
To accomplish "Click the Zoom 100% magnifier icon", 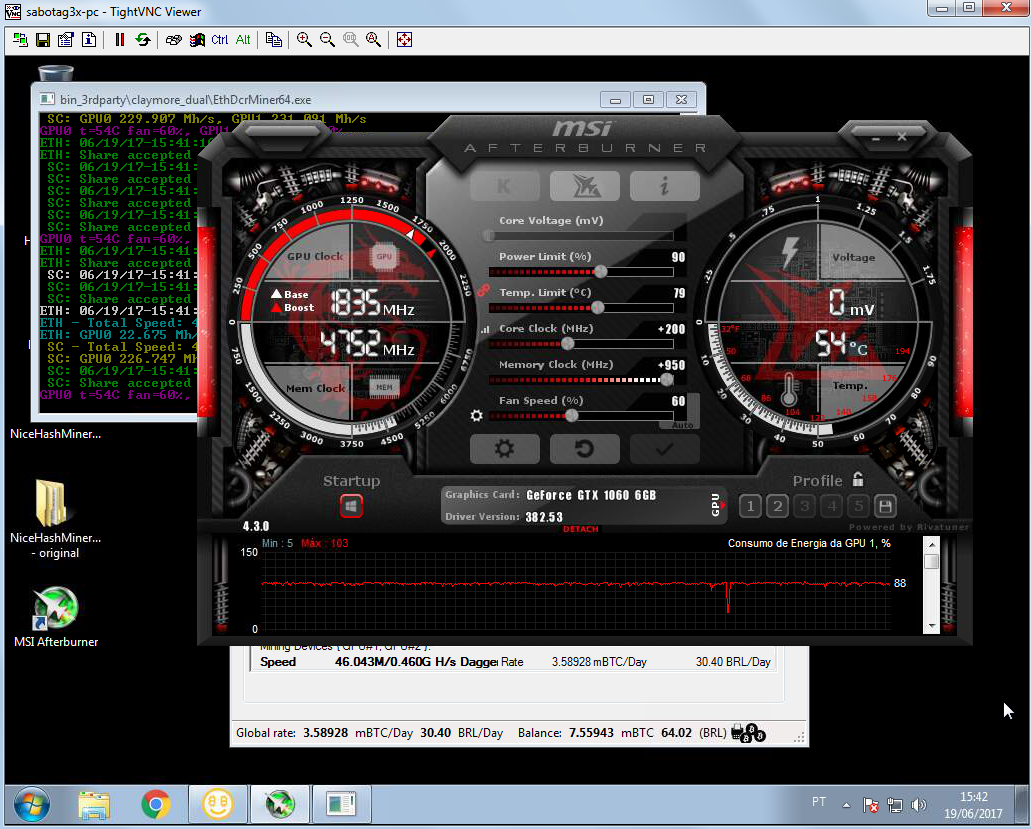I will (x=350, y=40).
